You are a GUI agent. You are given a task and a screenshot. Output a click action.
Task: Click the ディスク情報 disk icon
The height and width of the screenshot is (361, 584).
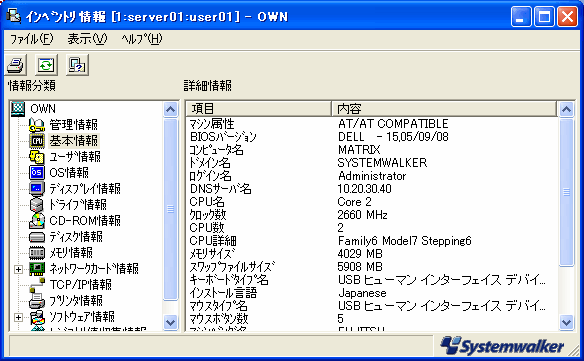[x=37, y=237]
